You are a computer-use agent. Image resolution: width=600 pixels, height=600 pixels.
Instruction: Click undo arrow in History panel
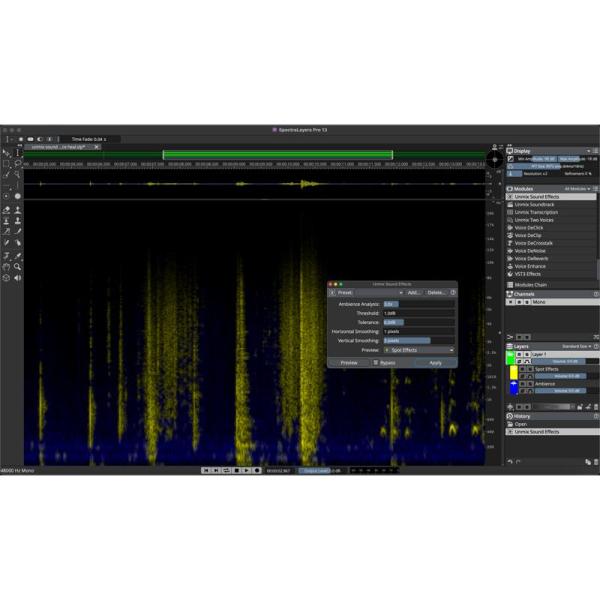click(510, 462)
